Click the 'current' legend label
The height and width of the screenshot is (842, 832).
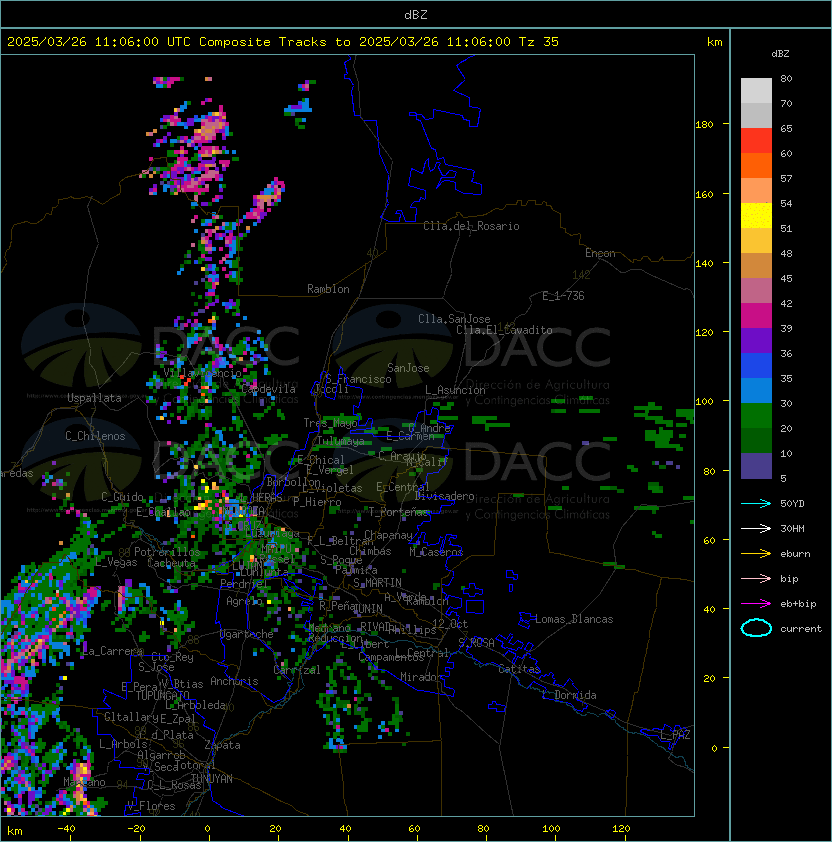(801, 628)
